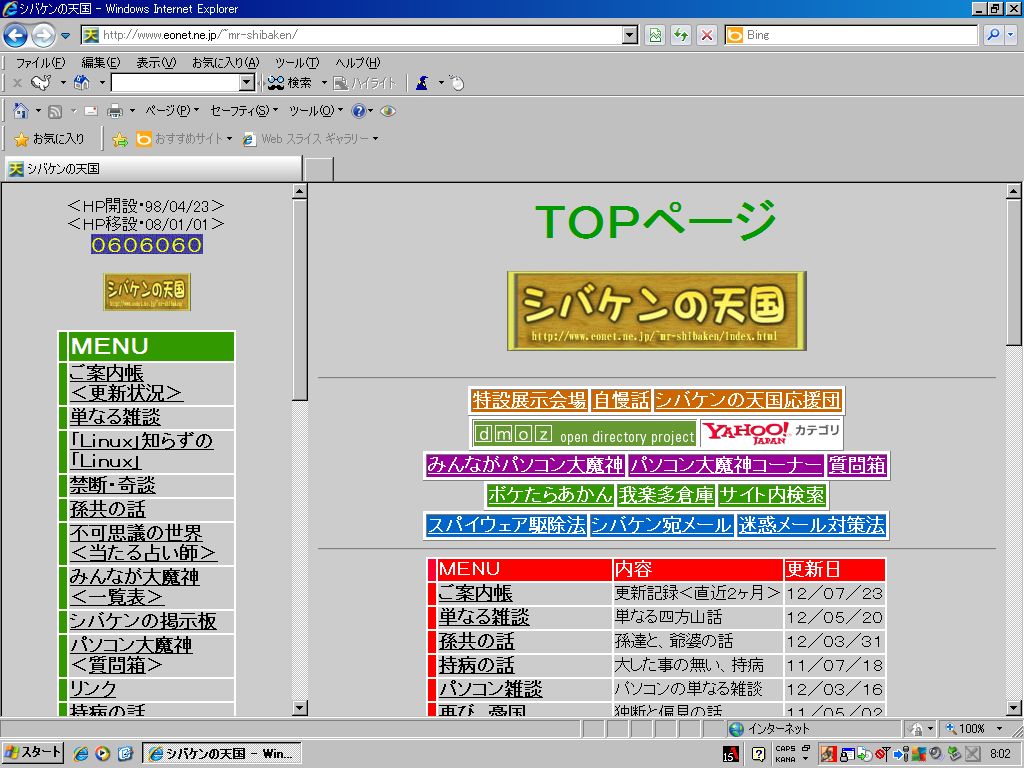Open the おすすめサイト suggested sites button
1024x768 pixels.
[184, 138]
